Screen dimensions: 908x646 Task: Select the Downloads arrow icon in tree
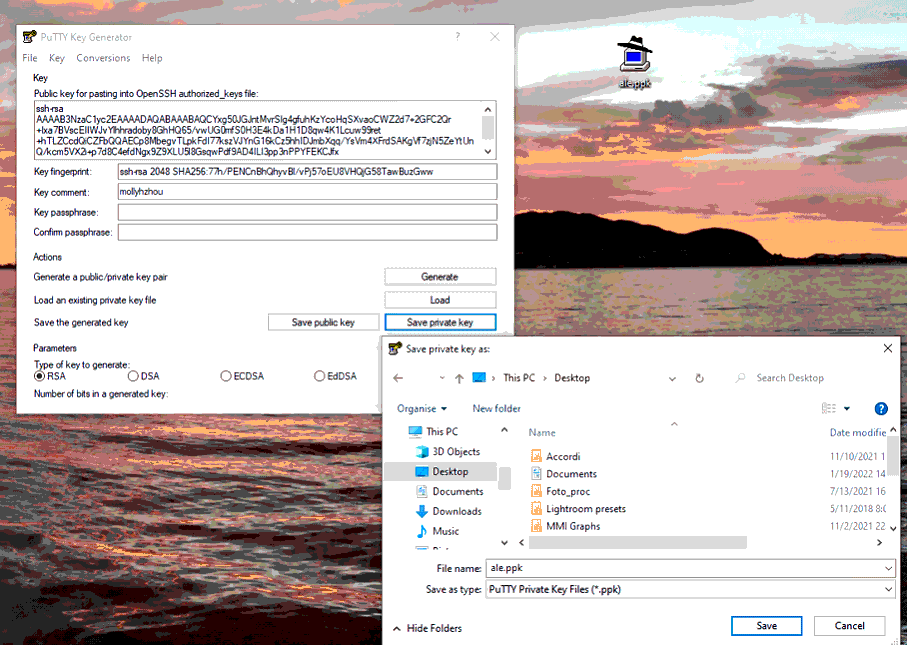point(422,511)
